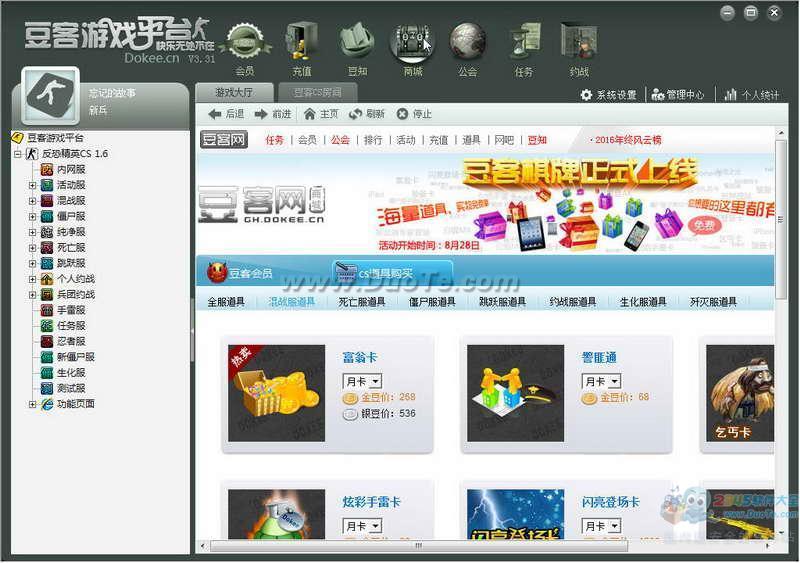
Task: Open 闪亮登场卡 月卡 duration dropdown
Action: coord(601,526)
